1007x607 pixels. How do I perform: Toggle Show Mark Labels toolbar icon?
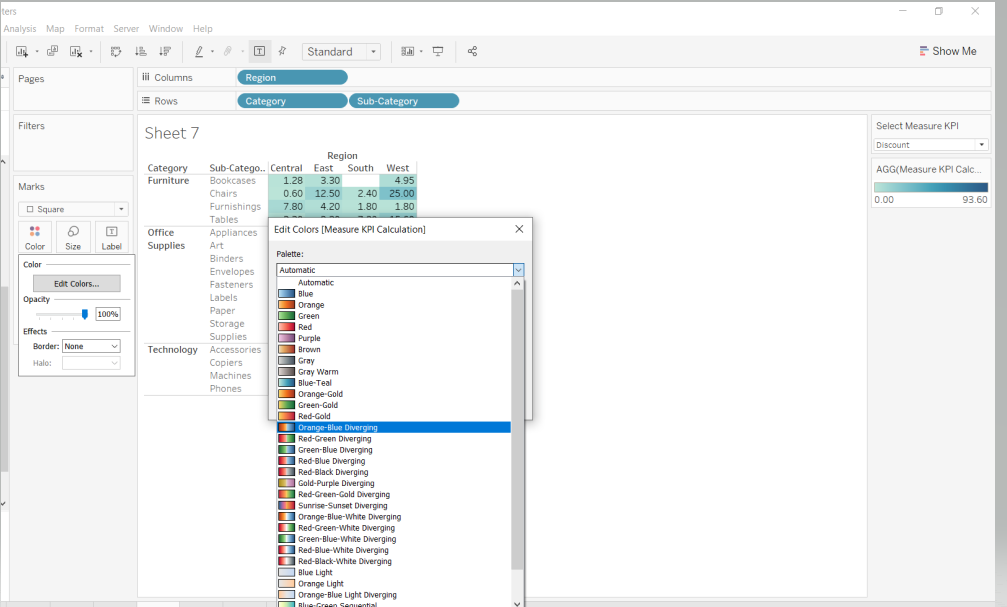click(259, 51)
